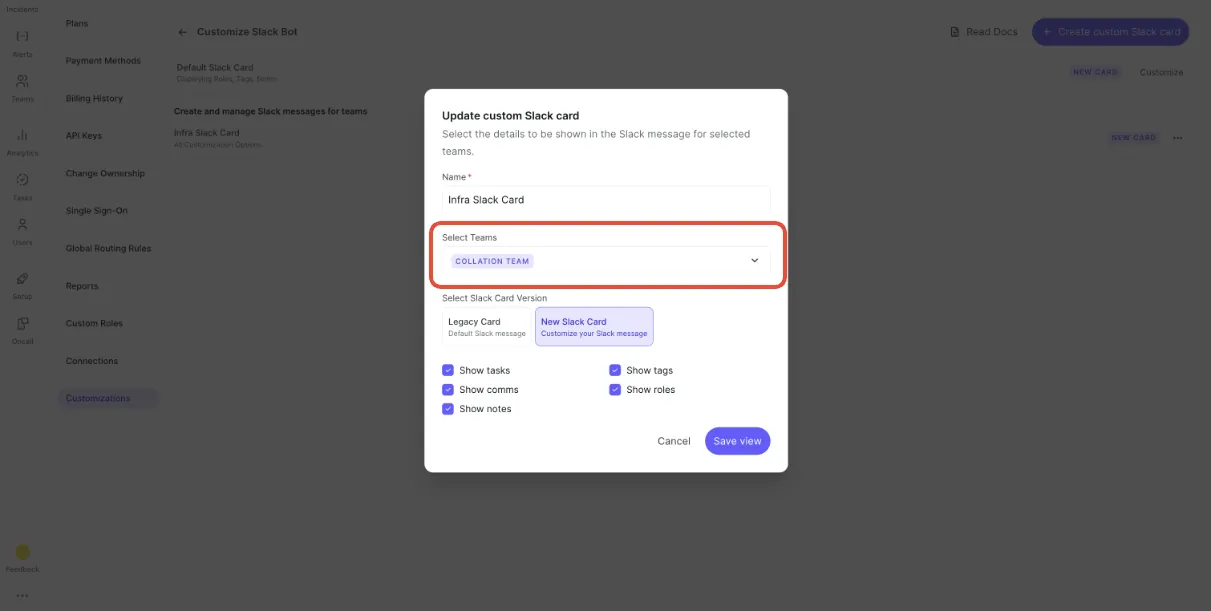Image resolution: width=1211 pixels, height=611 pixels.
Task: Open Plans in the settings menu
Action: click(x=77, y=23)
